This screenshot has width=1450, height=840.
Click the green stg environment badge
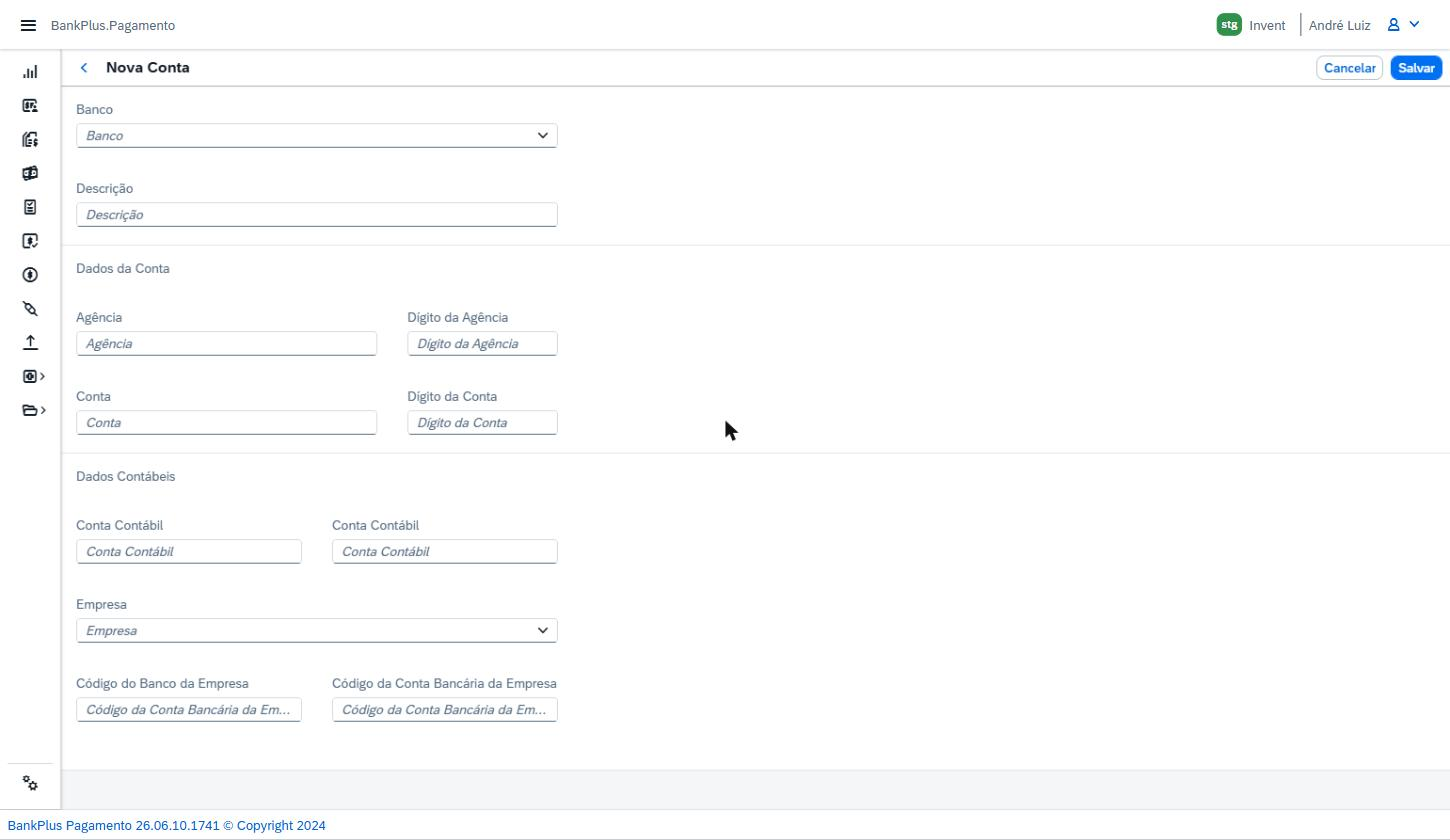click(x=1229, y=25)
